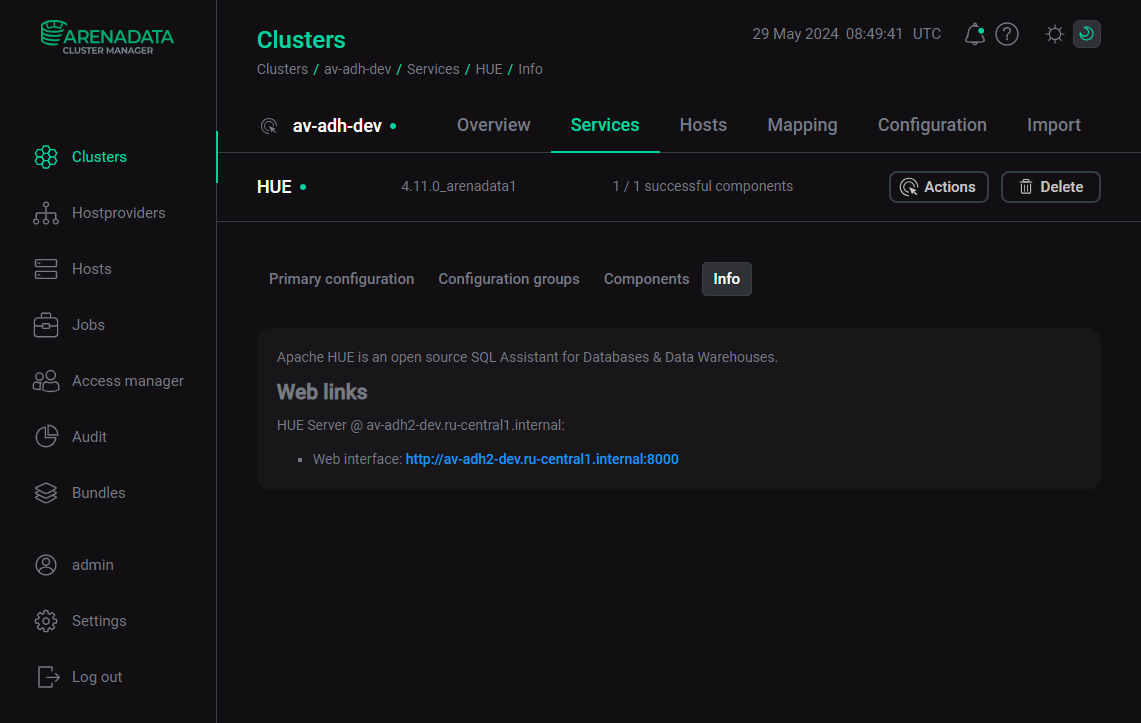Open the Settings gear in sidebar
1141x723 pixels.
[x=46, y=621]
